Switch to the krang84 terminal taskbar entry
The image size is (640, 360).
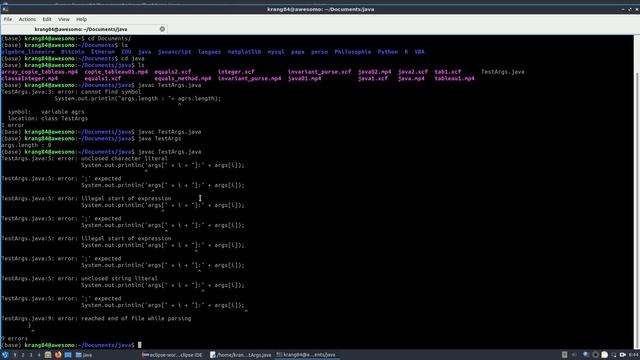tap(306, 355)
